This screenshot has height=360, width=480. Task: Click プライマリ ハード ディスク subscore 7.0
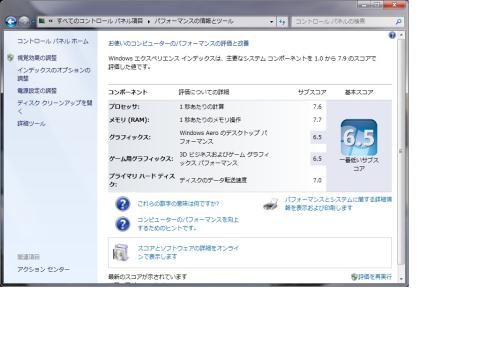(x=317, y=180)
